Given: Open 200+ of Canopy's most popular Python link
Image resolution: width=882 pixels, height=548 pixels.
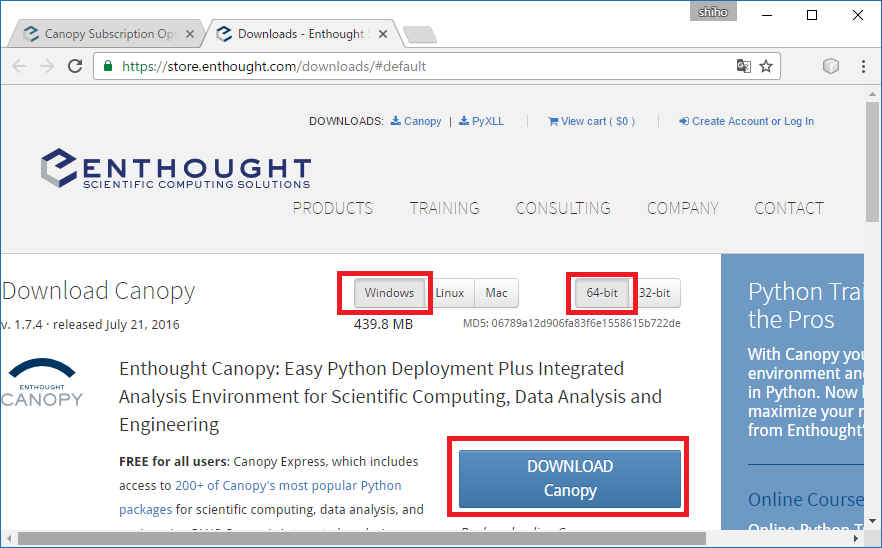Looking at the screenshot, I should click(x=288, y=486).
